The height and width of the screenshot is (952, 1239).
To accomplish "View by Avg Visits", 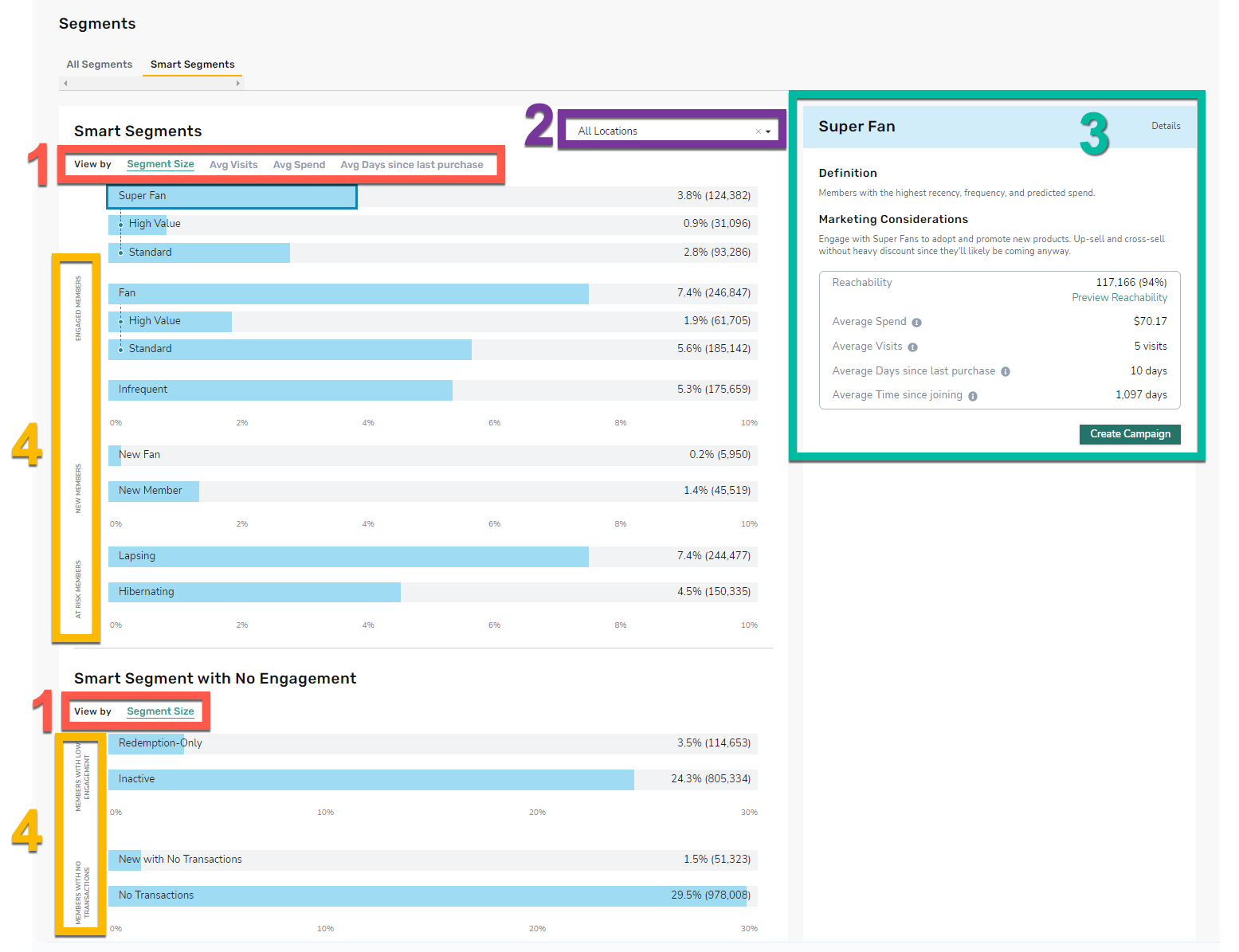I will [233, 165].
